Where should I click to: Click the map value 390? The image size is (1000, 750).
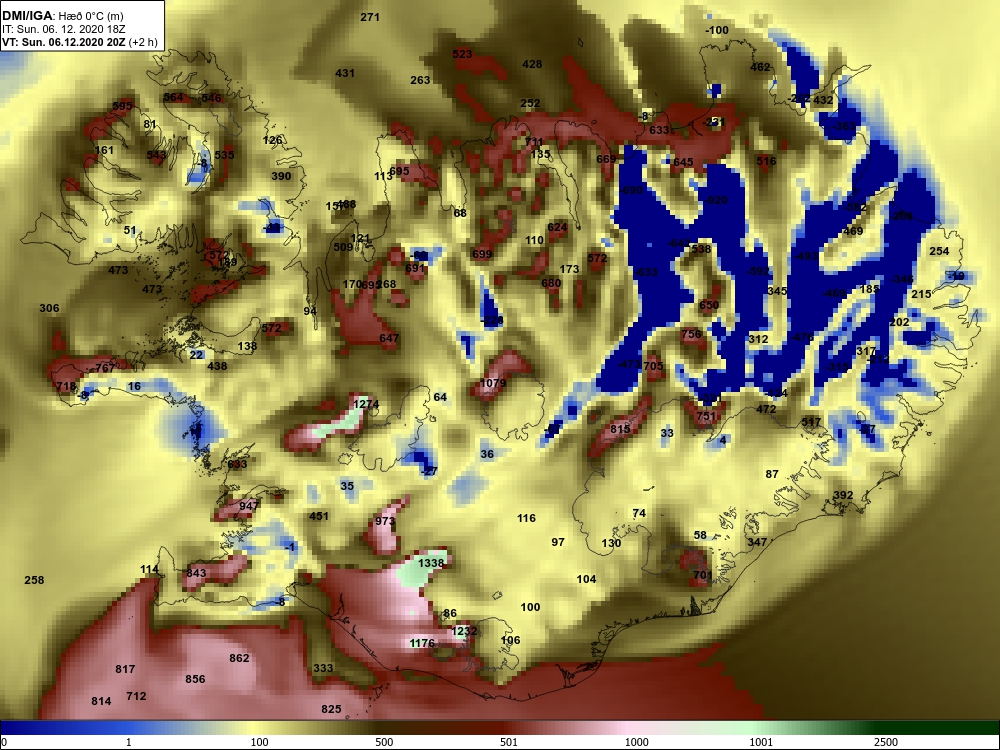tap(281, 176)
